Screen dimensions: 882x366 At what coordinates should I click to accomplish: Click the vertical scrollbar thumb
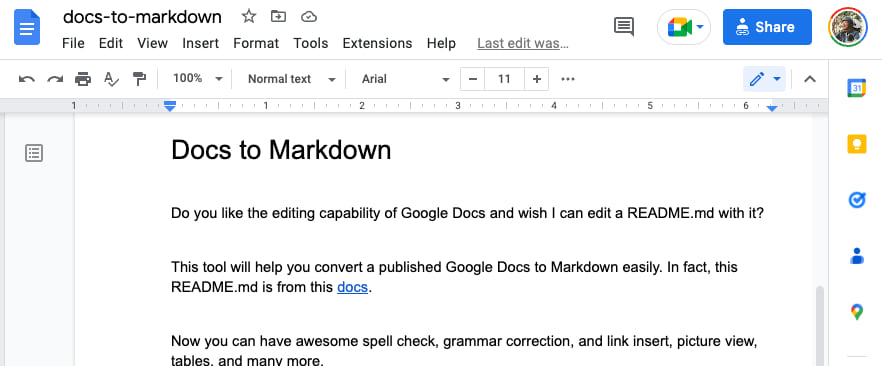pos(820,326)
